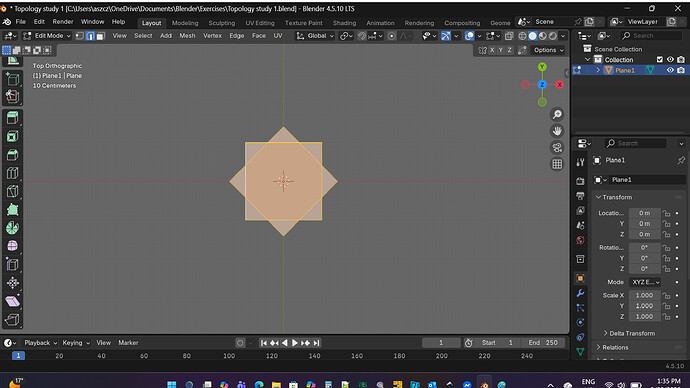Open the Render menu
This screenshot has width=690, height=388.
click(63, 22)
